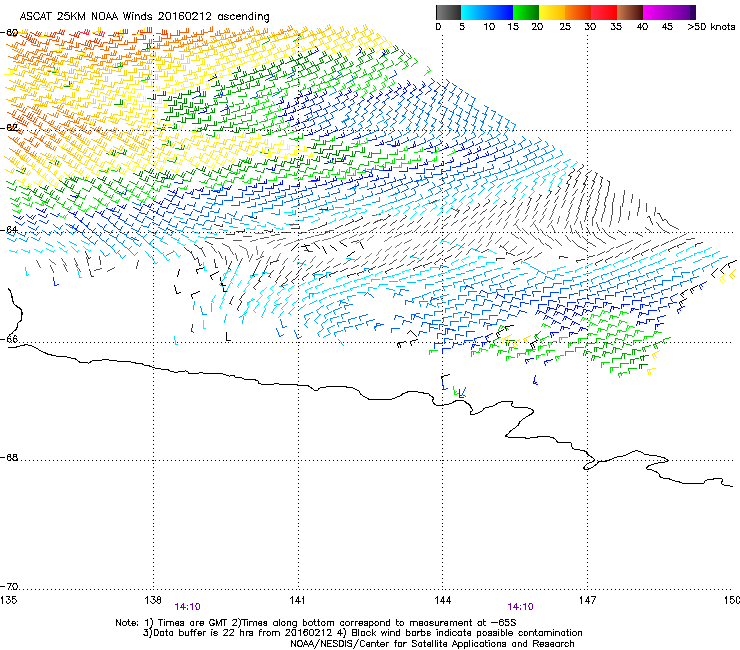Click the orange 25-30 knots legend swatch

point(578,12)
